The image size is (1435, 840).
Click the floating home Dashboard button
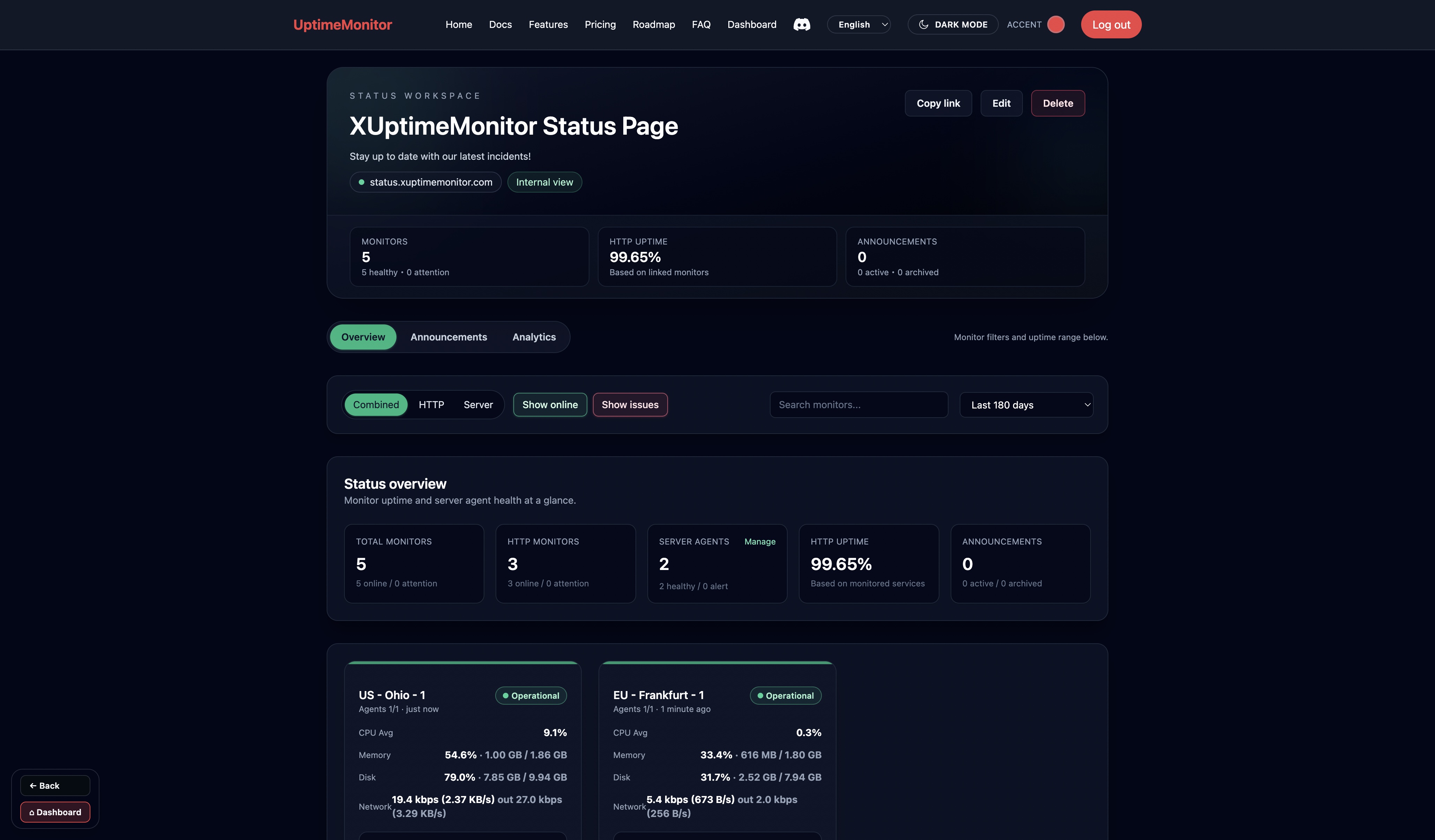pyautogui.click(x=55, y=812)
